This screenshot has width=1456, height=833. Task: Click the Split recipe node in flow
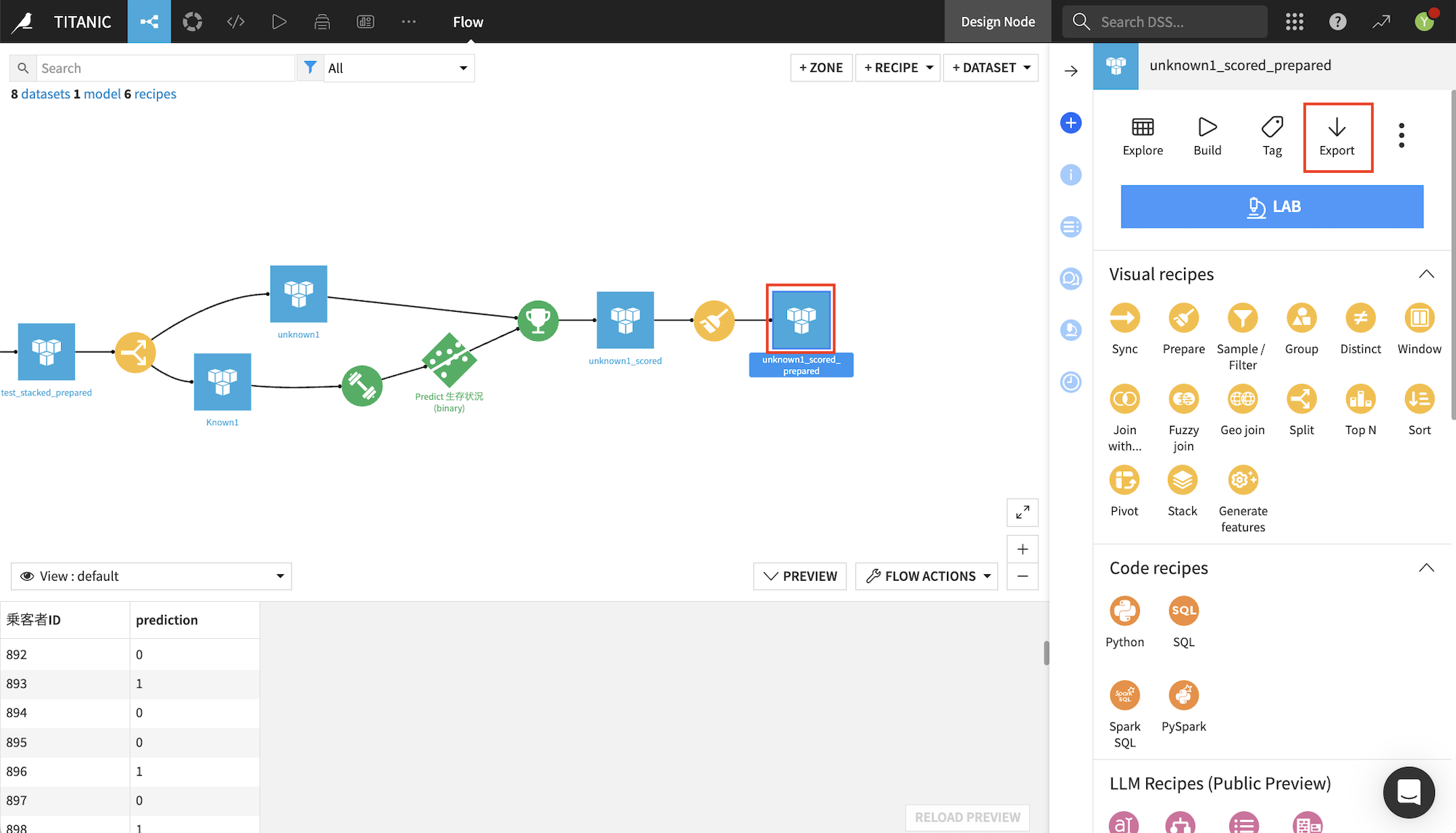click(135, 353)
